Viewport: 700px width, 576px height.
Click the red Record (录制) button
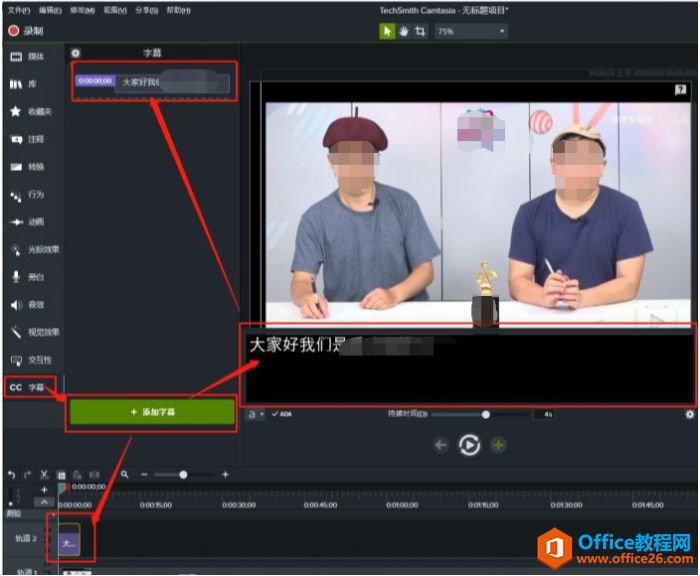(x=26, y=31)
